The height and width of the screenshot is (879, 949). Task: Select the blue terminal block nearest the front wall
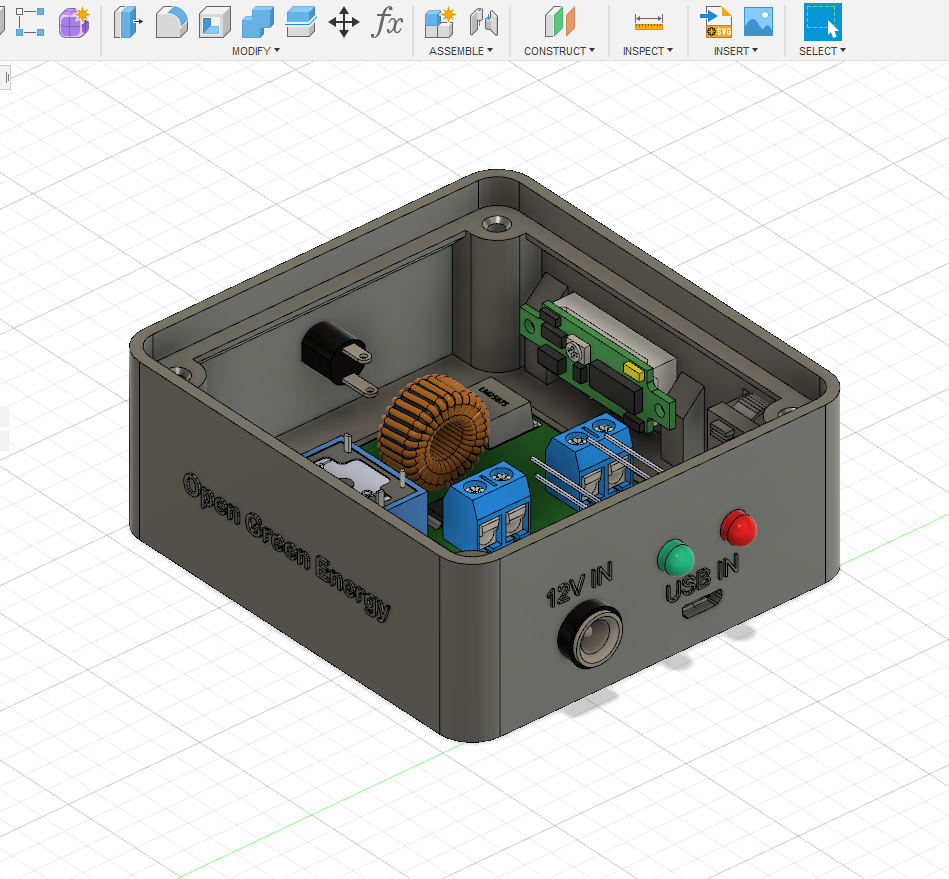click(x=488, y=506)
